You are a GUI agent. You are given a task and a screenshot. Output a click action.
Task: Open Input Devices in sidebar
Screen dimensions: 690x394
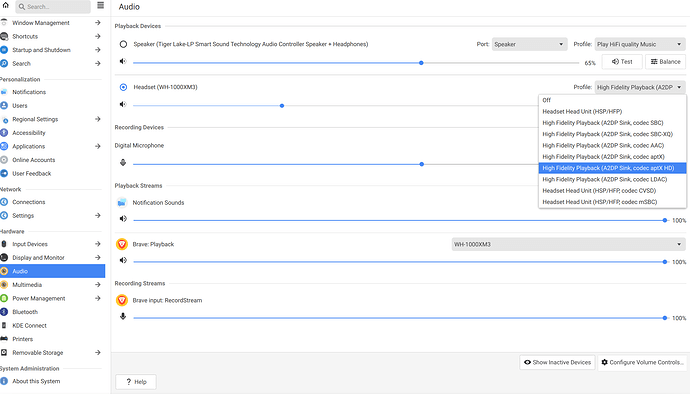(x=52, y=244)
